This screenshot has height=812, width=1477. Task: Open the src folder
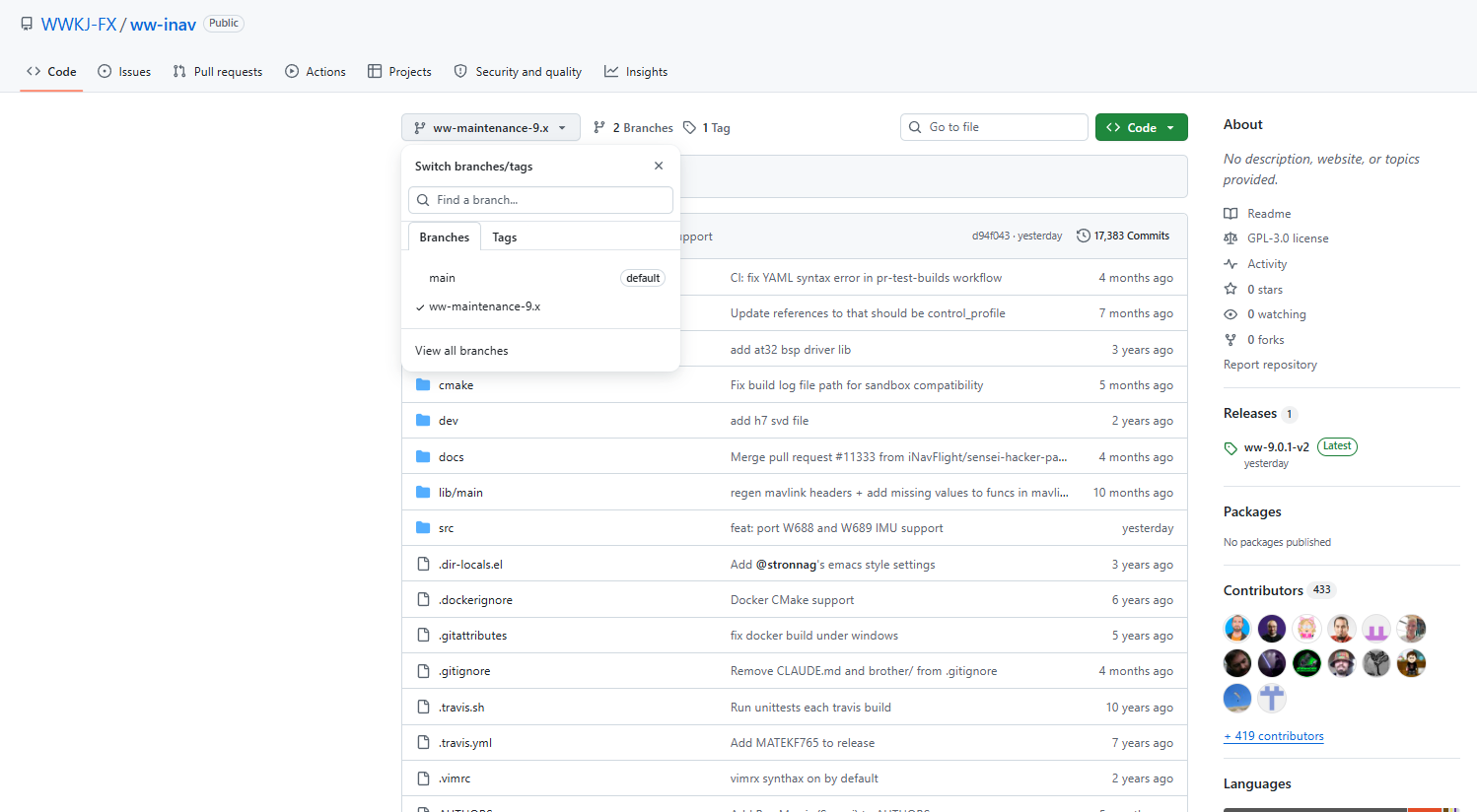pyautogui.click(x=446, y=528)
